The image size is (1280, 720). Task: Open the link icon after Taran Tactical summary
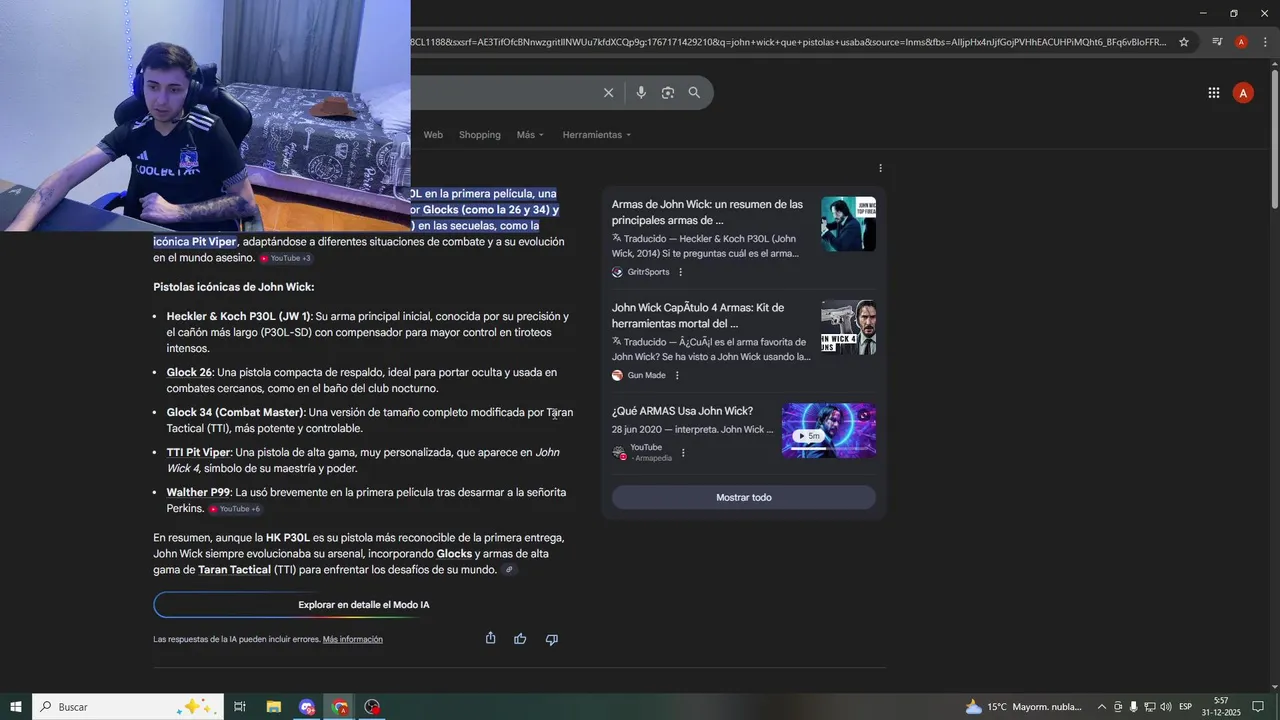[x=509, y=570]
